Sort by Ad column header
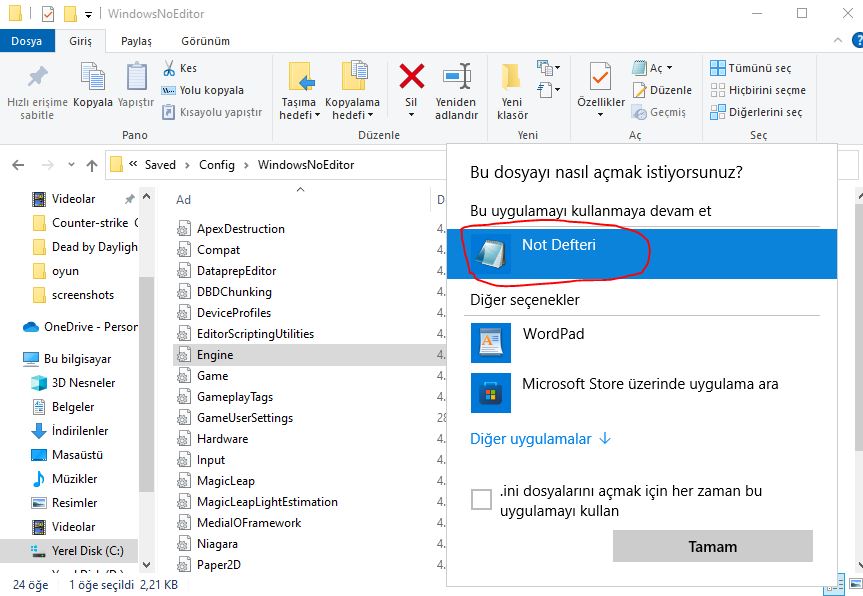The image size is (863, 596). [x=183, y=200]
